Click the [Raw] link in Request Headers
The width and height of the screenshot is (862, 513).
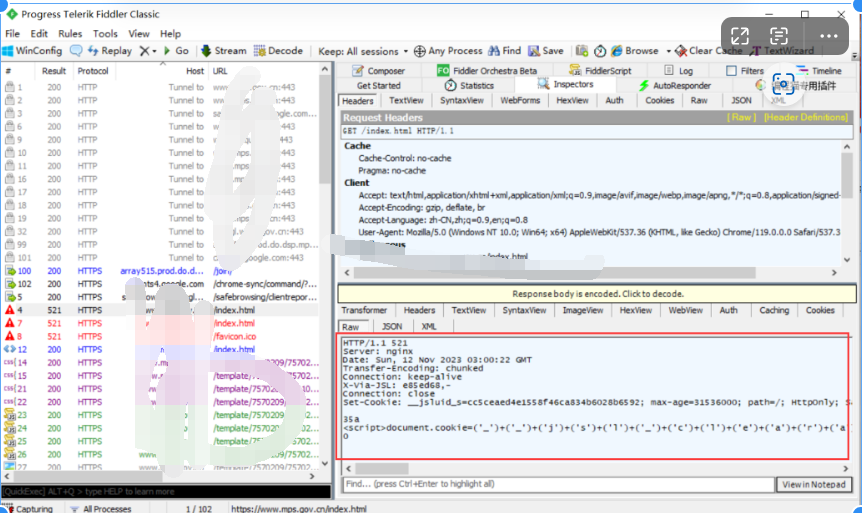click(741, 118)
